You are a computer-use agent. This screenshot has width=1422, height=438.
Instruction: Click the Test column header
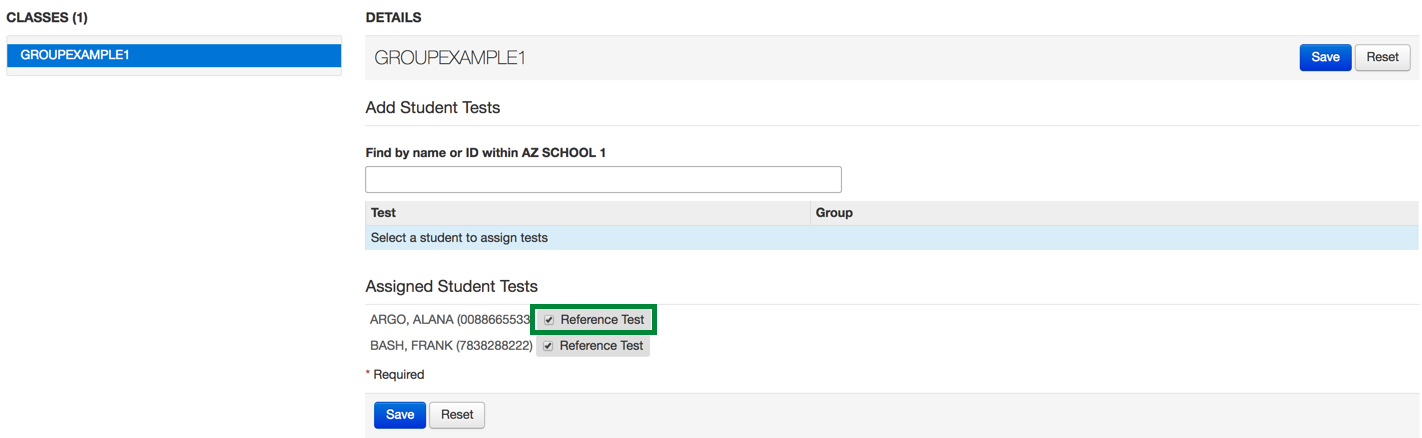point(384,213)
